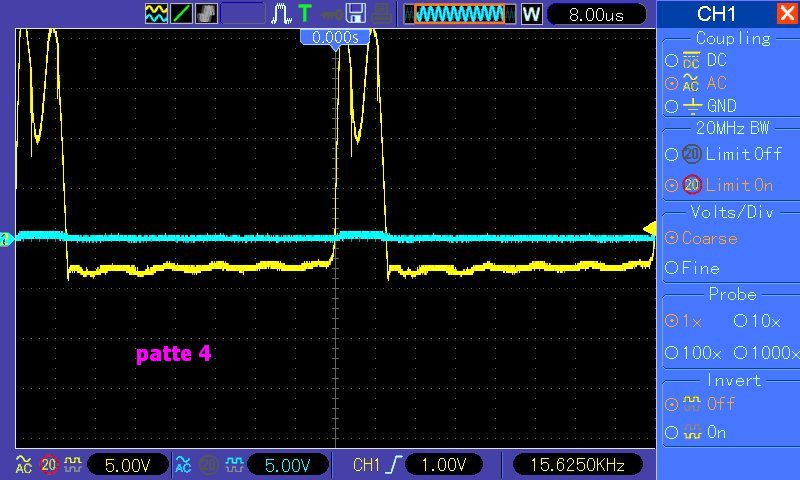Select GND coupling option
The width and height of the screenshot is (800, 480).
[x=671, y=106]
